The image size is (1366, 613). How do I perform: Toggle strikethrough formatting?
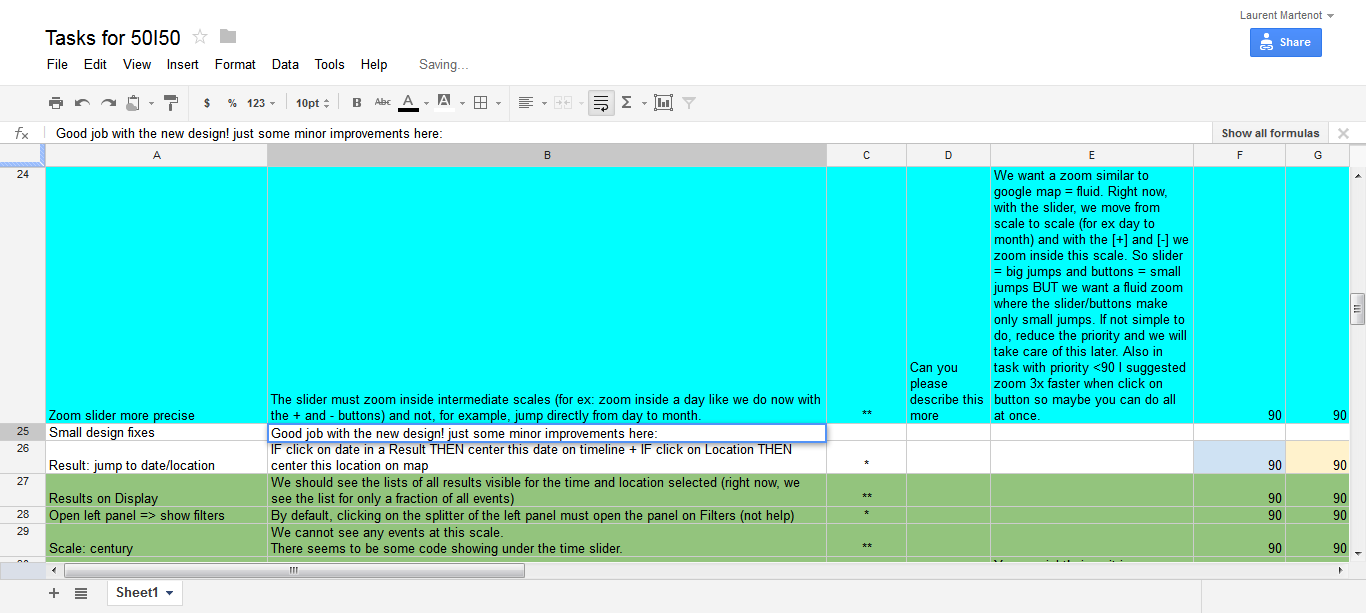coord(383,103)
